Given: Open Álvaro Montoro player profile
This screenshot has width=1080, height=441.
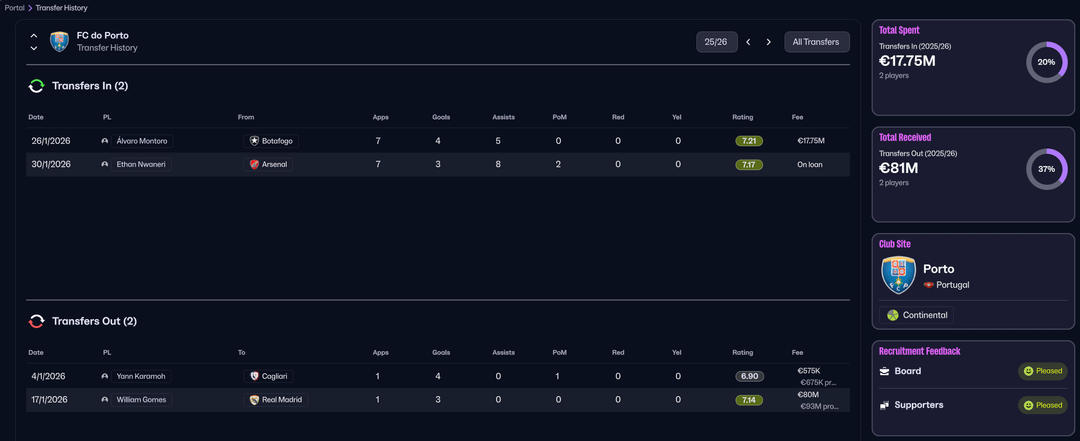Looking at the screenshot, I should coord(136,141).
